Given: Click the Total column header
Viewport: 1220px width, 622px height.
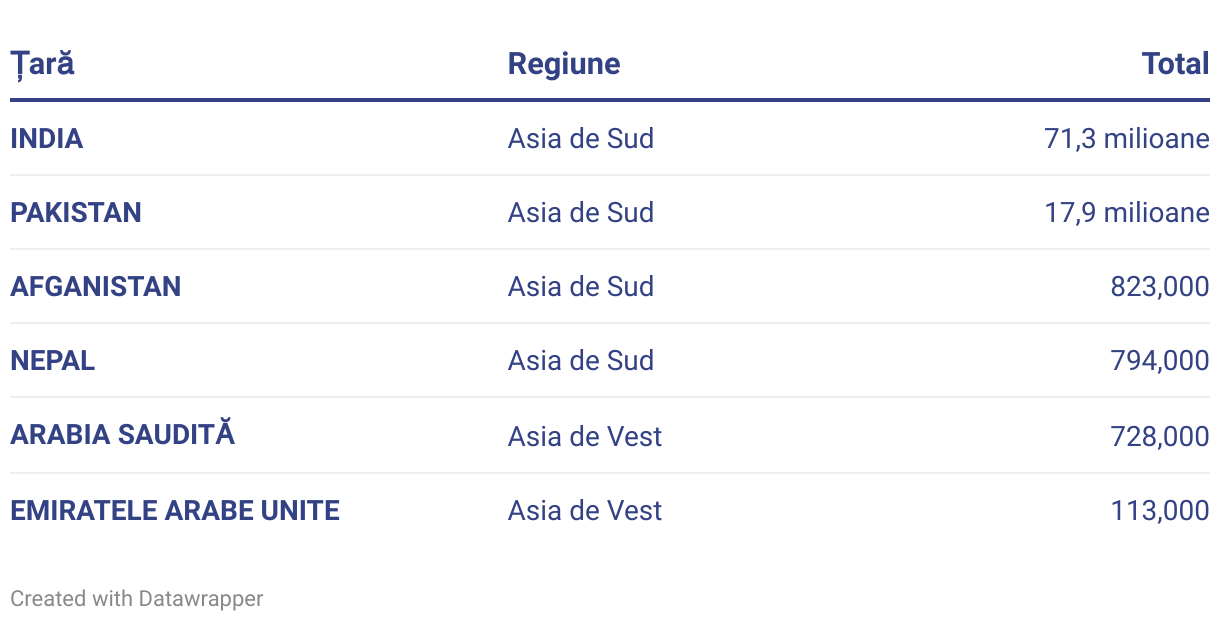Looking at the screenshot, I should pyautogui.click(x=1175, y=64).
